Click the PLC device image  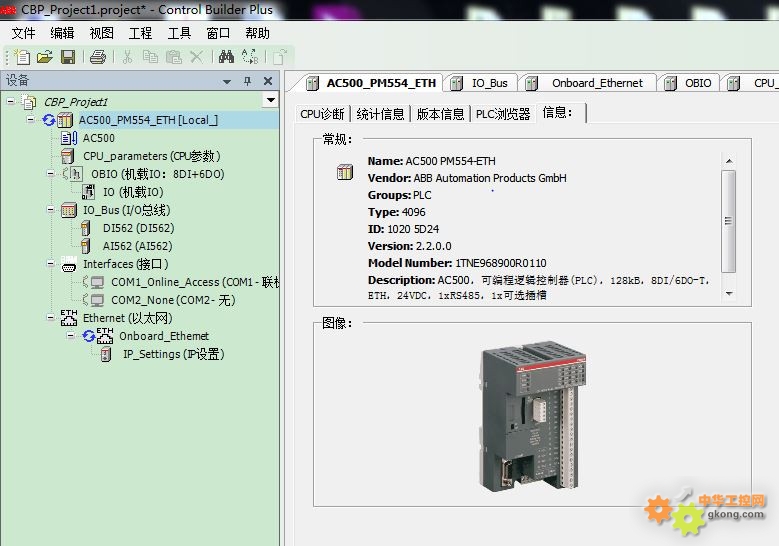pos(533,416)
